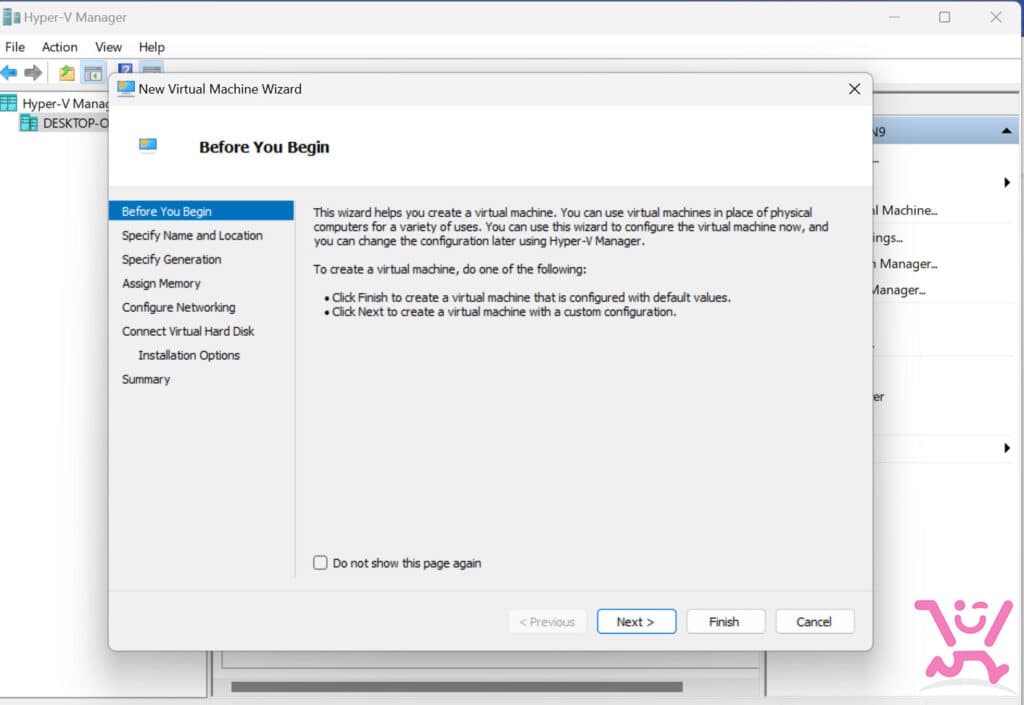Tick the 'Do not show this page again' checkbox

coord(320,563)
